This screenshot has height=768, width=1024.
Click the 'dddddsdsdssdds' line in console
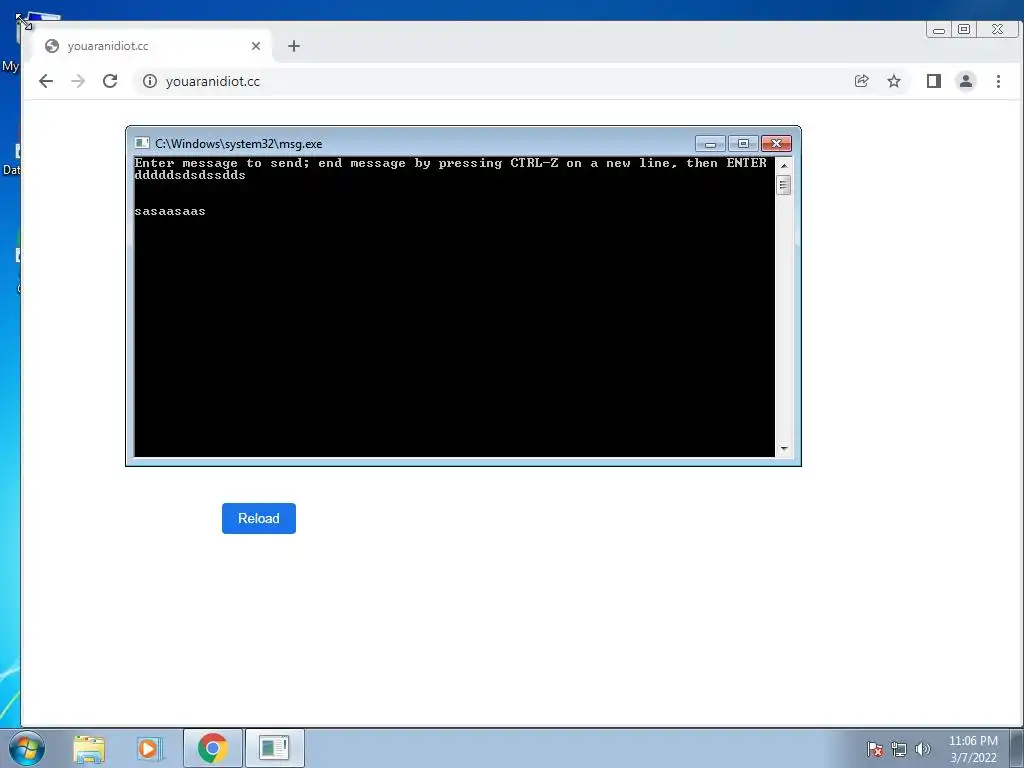190,176
